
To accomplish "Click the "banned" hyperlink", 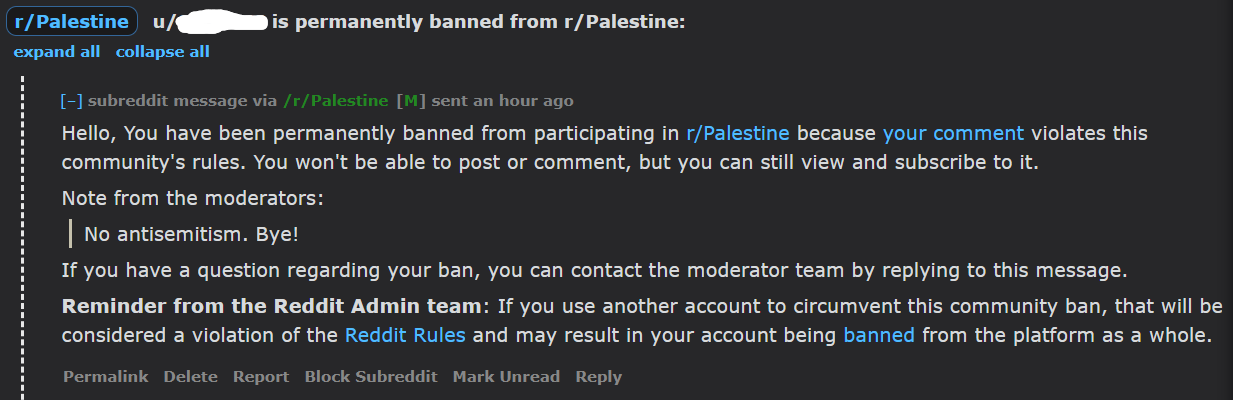I will coord(879,335).
